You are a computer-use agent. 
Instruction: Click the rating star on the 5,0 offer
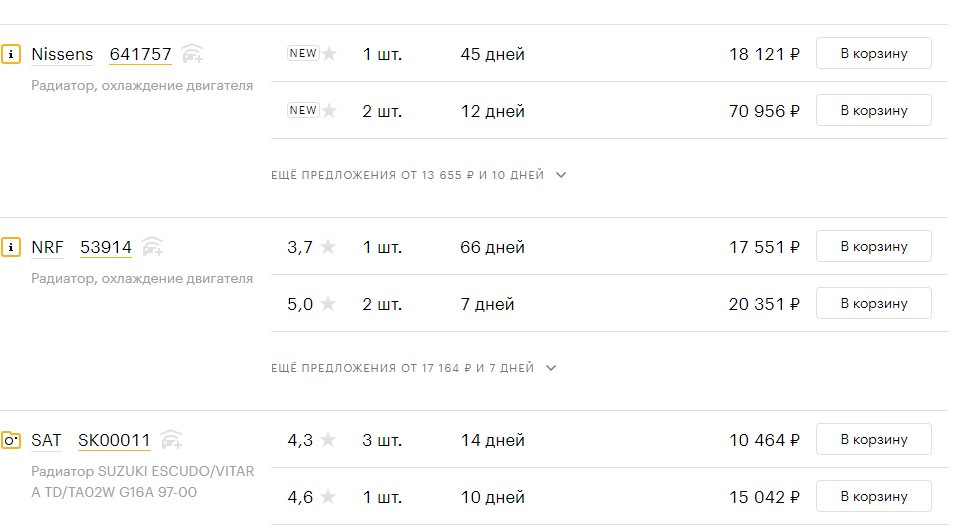(x=328, y=304)
